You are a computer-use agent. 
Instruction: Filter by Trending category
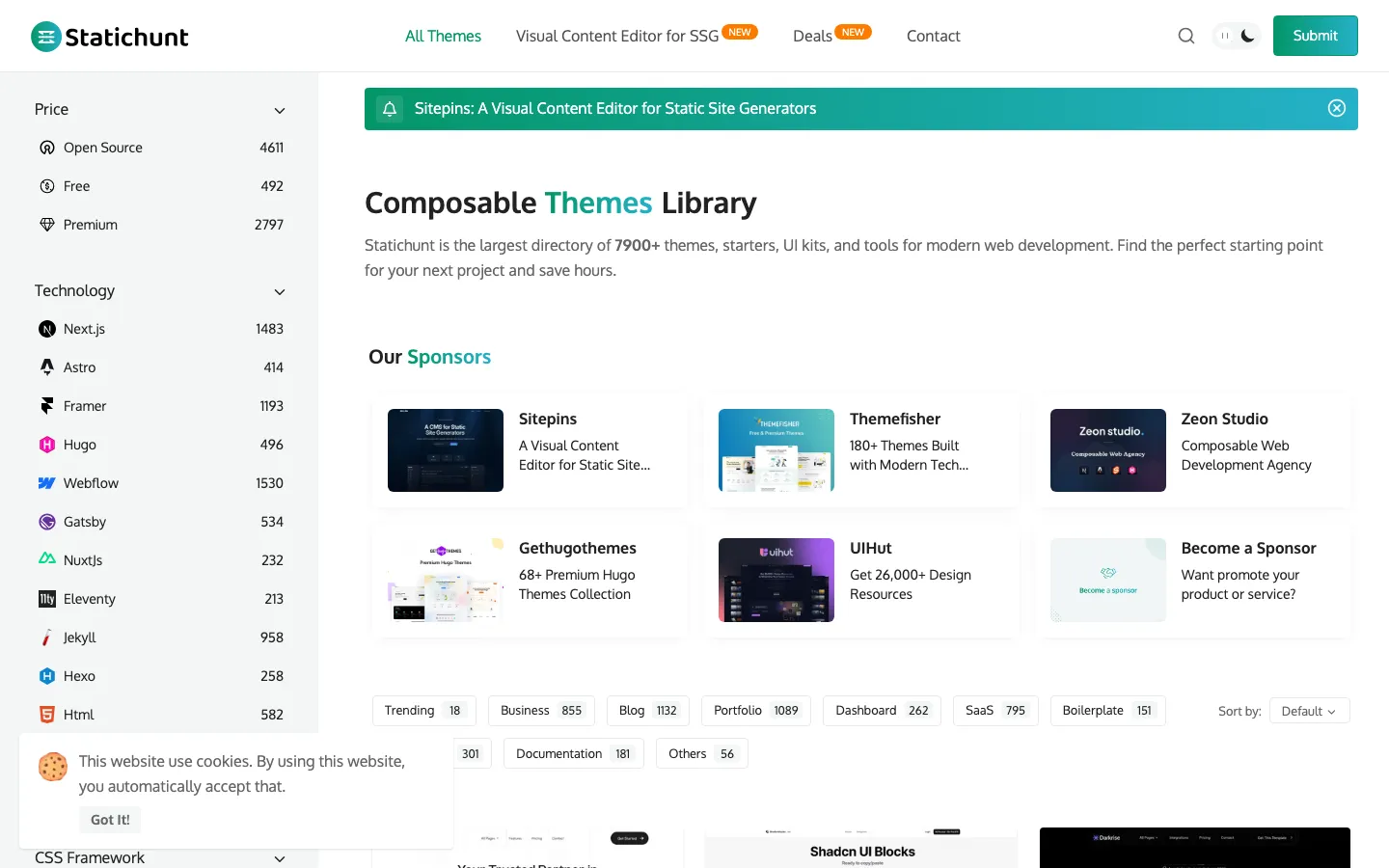tap(424, 711)
